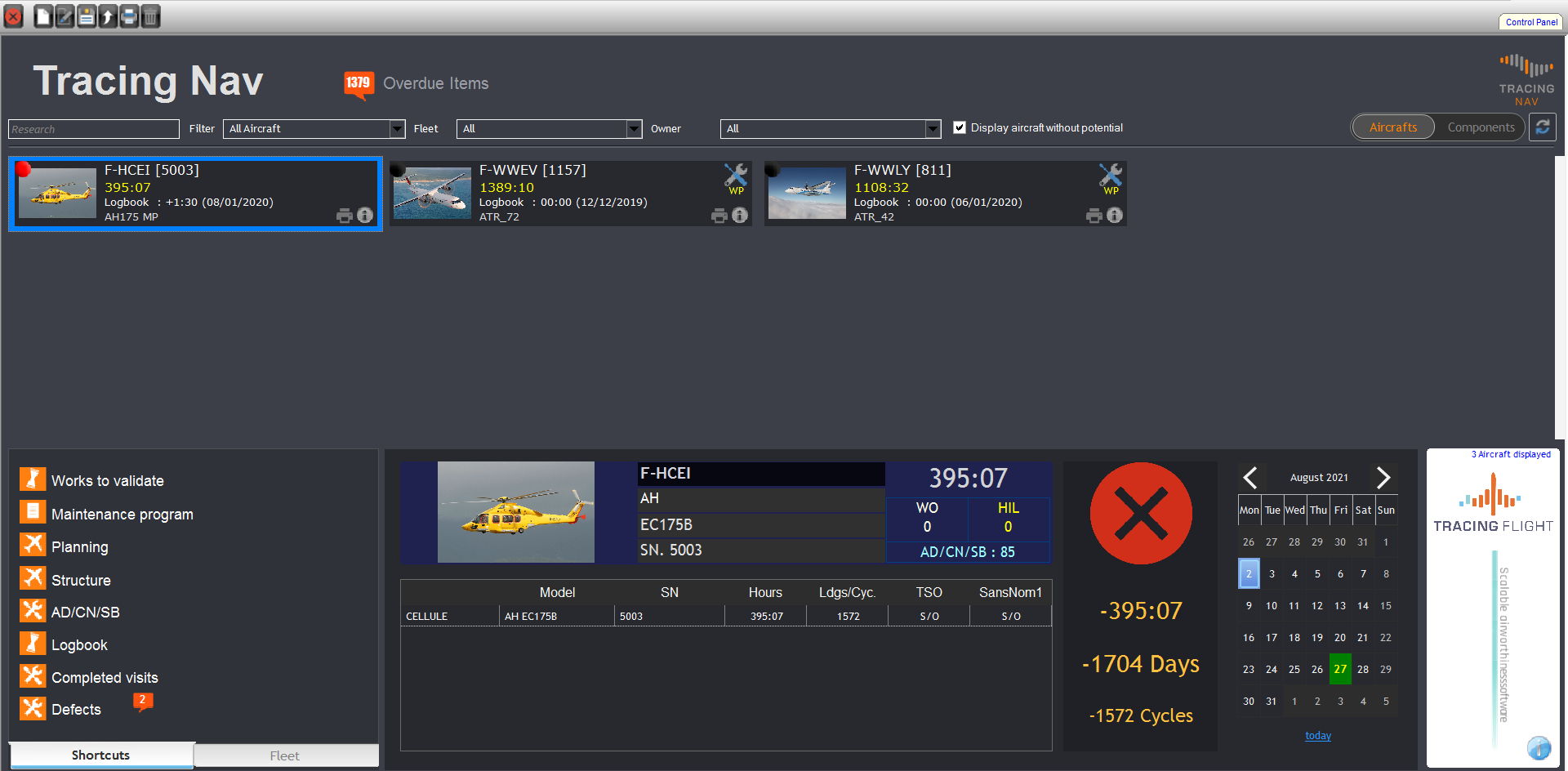This screenshot has width=1568, height=771.
Task: Open Defects from the Shortcuts sidebar
Action: [x=78, y=708]
